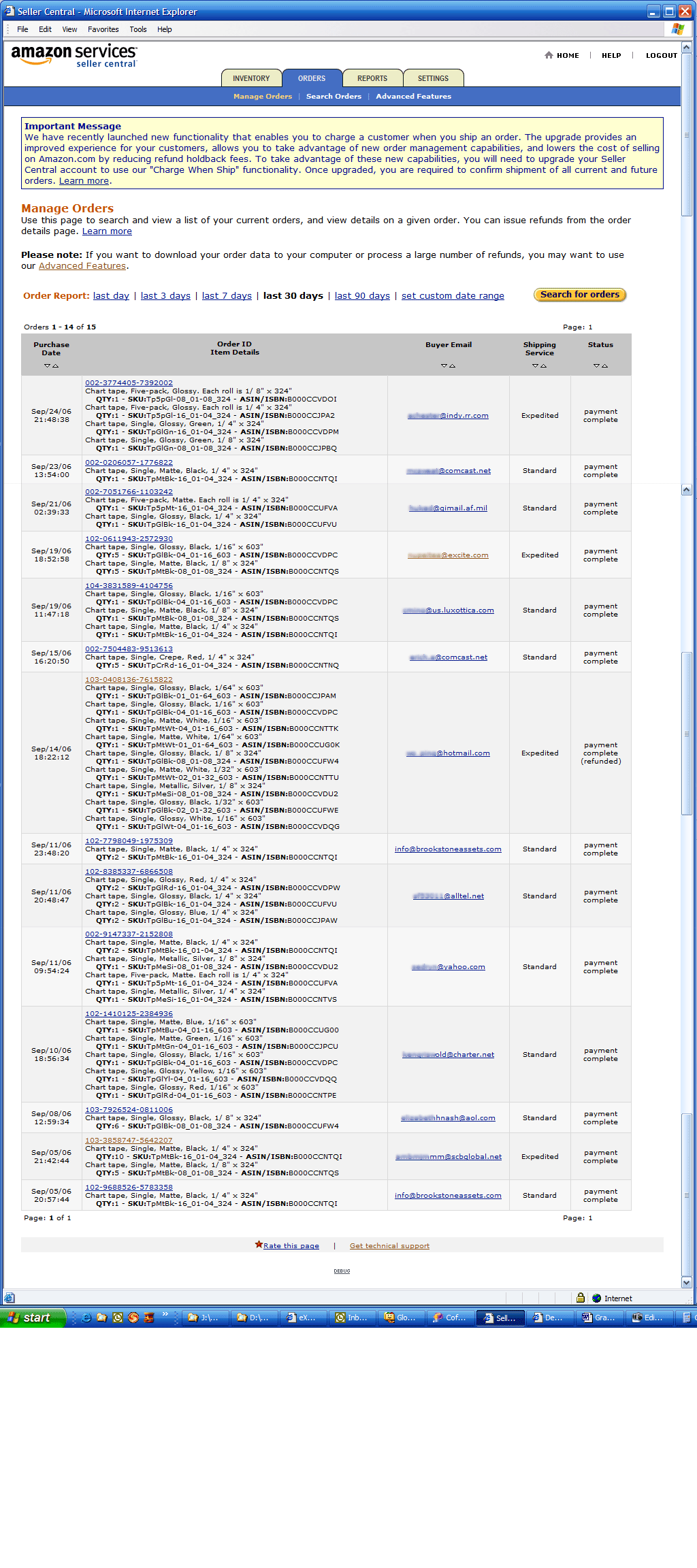Show order report for last 7 days
Viewport: 697px width, 1568px height.
pos(227,295)
